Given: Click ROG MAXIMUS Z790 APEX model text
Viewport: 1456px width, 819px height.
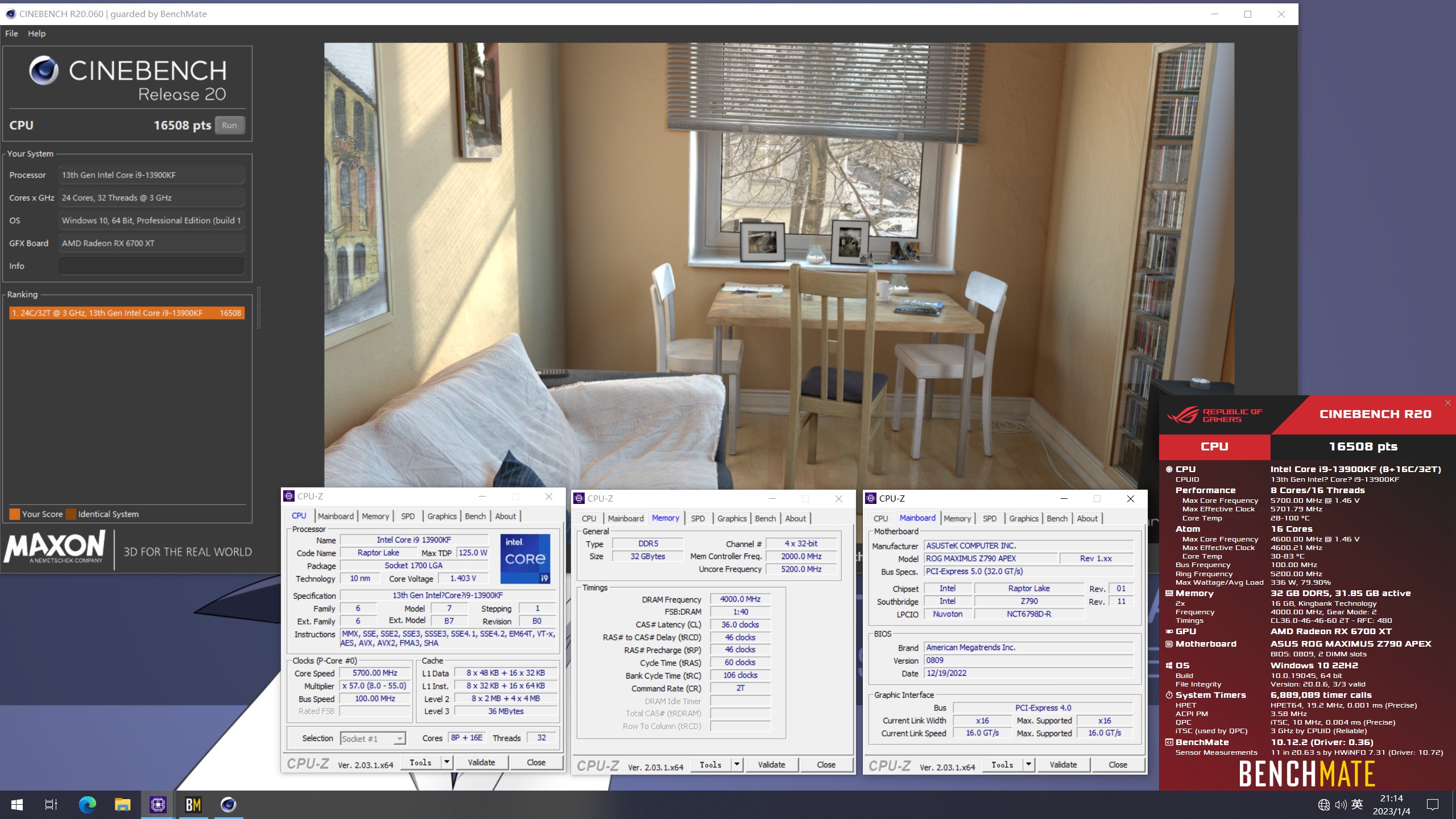Looking at the screenshot, I should [x=971, y=559].
